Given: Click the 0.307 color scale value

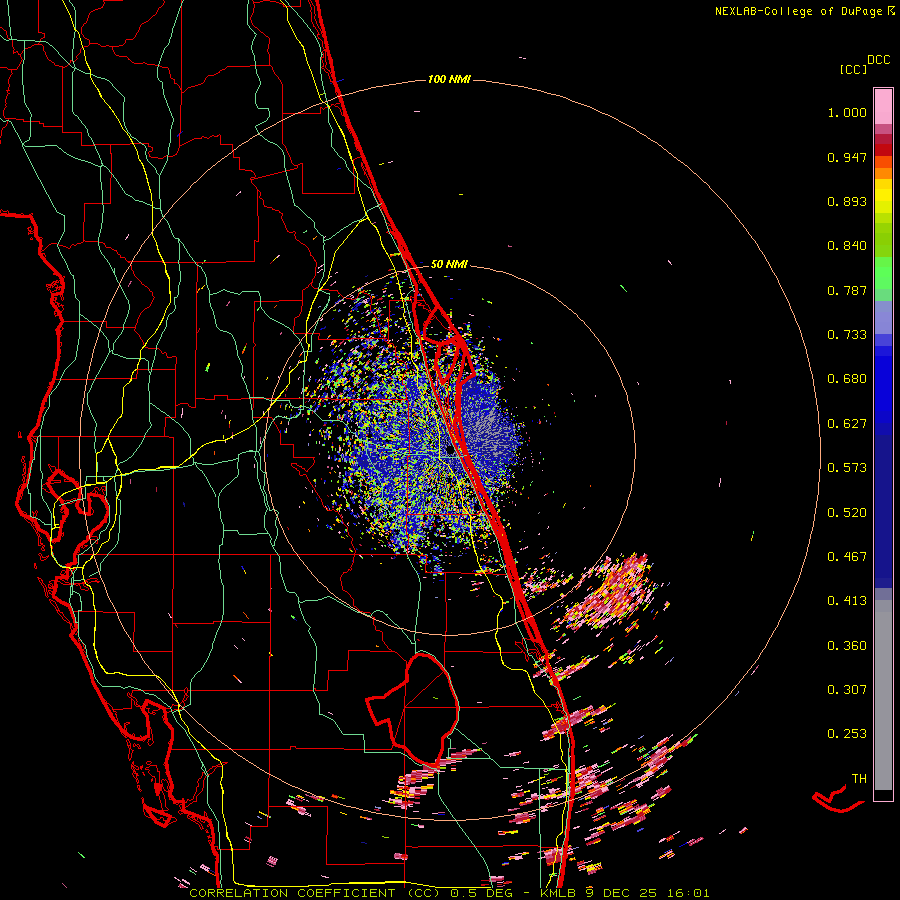Looking at the screenshot, I should [847, 689].
